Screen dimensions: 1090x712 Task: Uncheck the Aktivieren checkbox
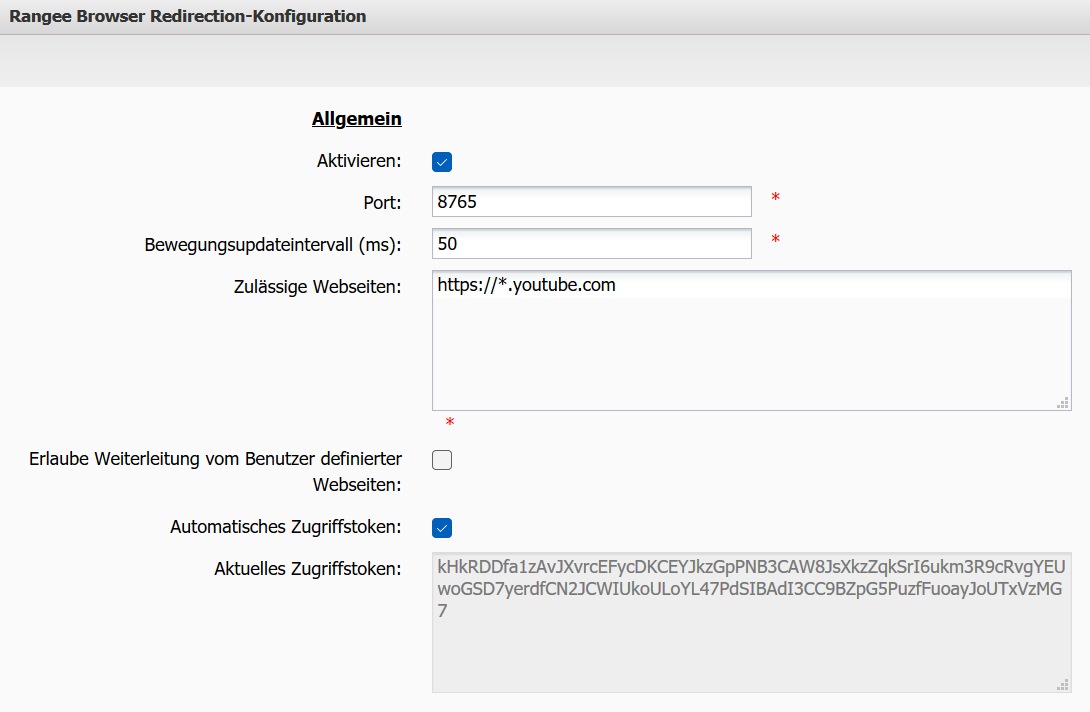[x=442, y=161]
